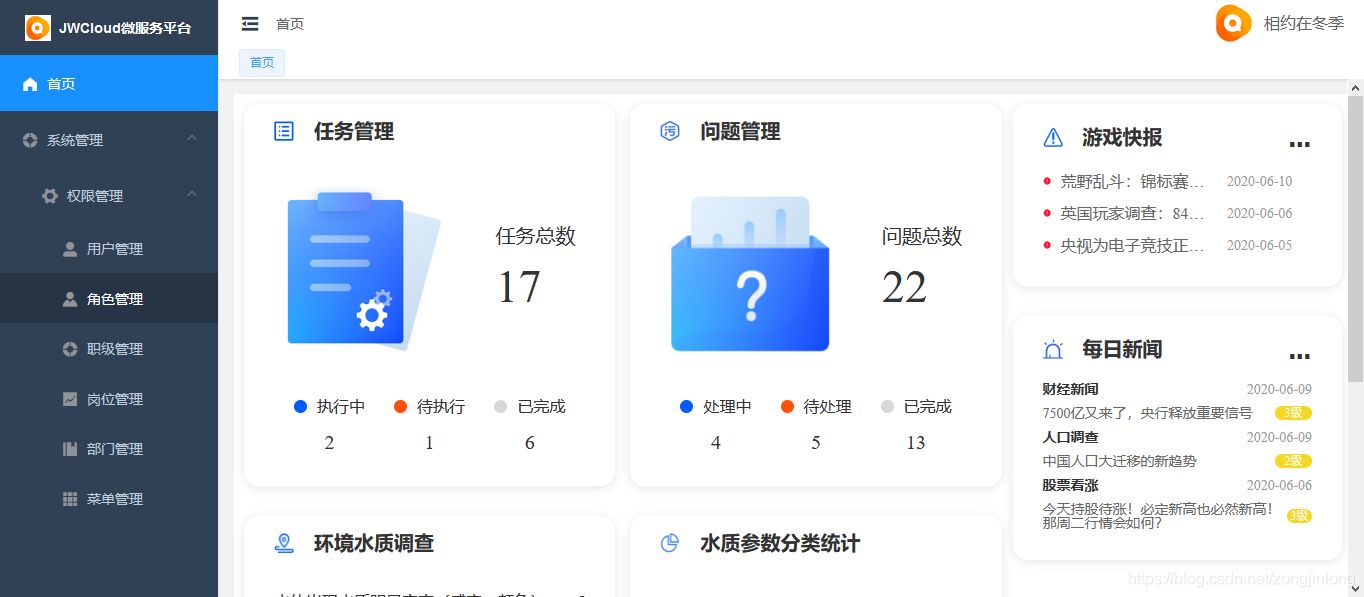Open the 每日新闻 more options ellipsis
This screenshot has height=597, width=1364.
click(x=1299, y=357)
